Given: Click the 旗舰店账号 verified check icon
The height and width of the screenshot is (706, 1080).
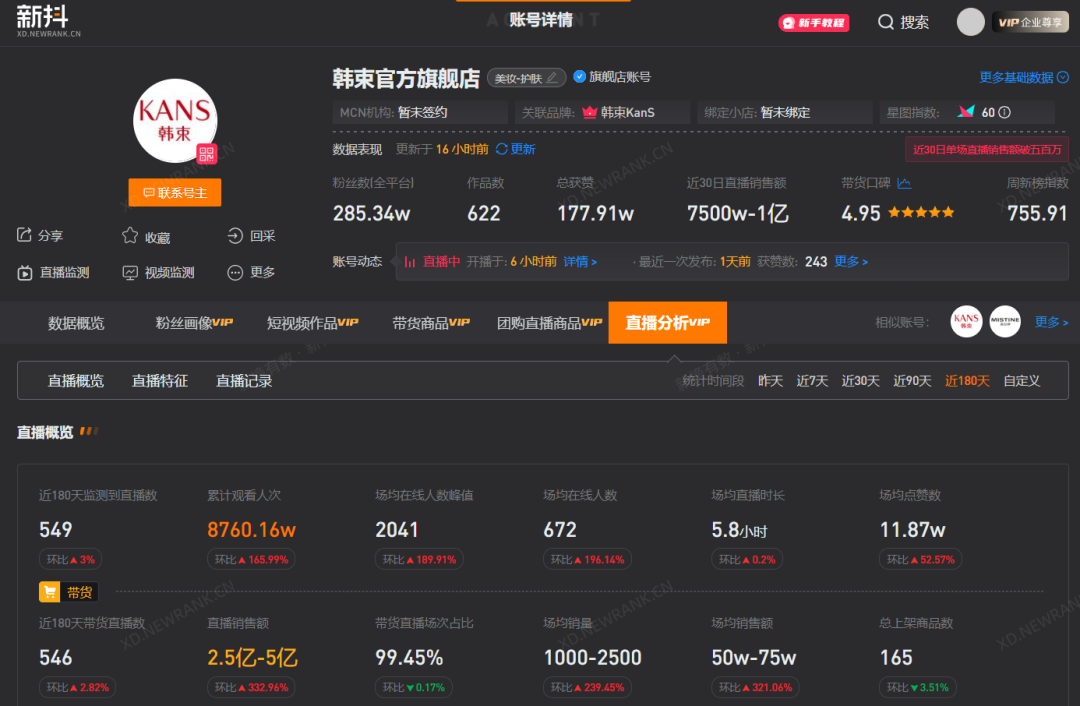Looking at the screenshot, I should (579, 76).
